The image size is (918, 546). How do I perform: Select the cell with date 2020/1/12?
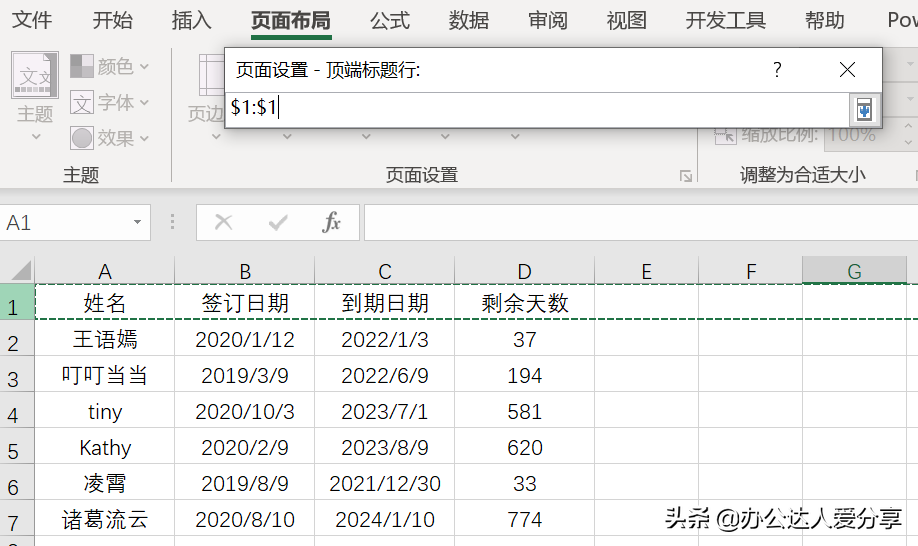pos(245,339)
